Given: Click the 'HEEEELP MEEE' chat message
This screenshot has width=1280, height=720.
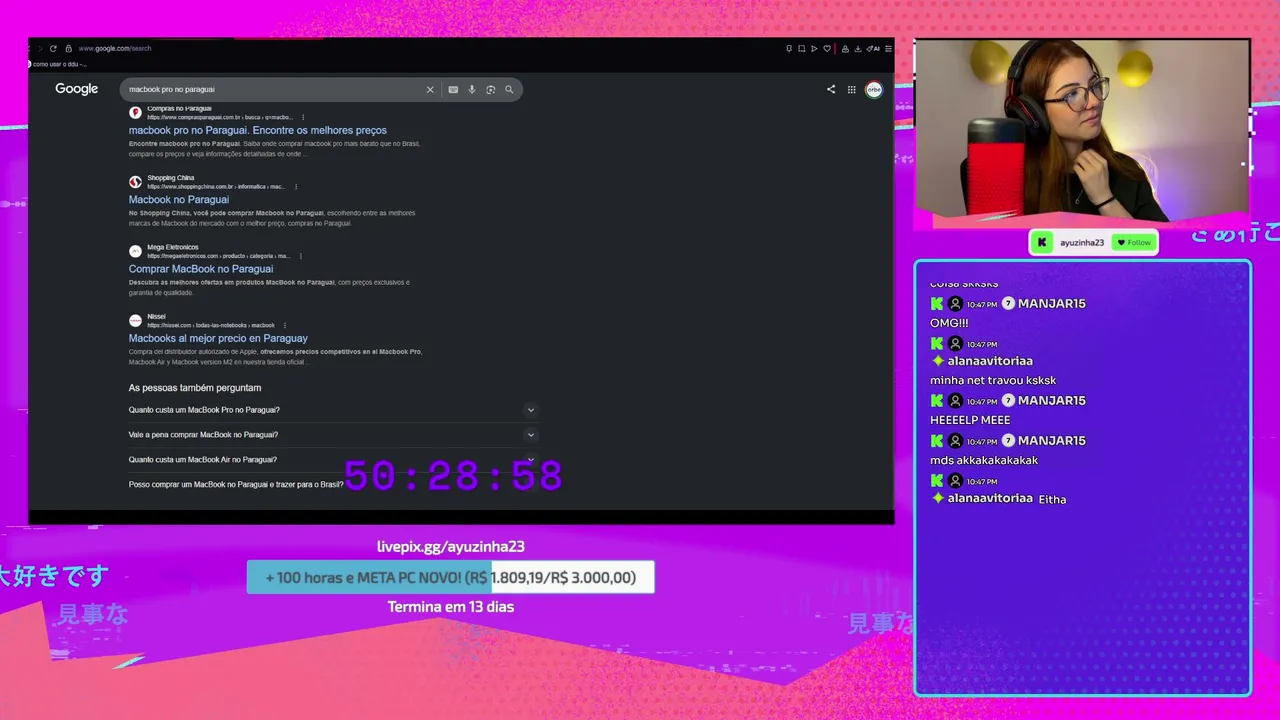Looking at the screenshot, I should 970,420.
